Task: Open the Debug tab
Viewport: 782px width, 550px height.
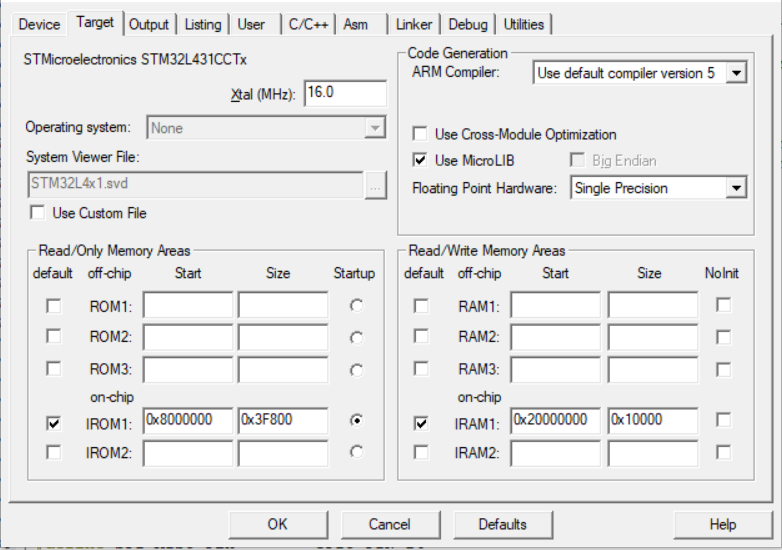Action: click(468, 24)
